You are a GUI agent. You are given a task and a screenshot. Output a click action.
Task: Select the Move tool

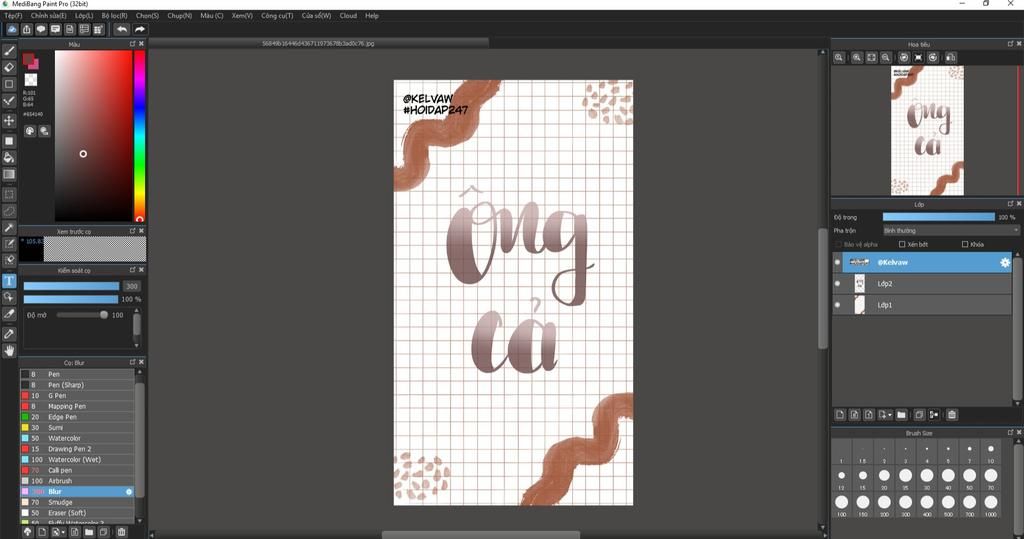point(9,120)
